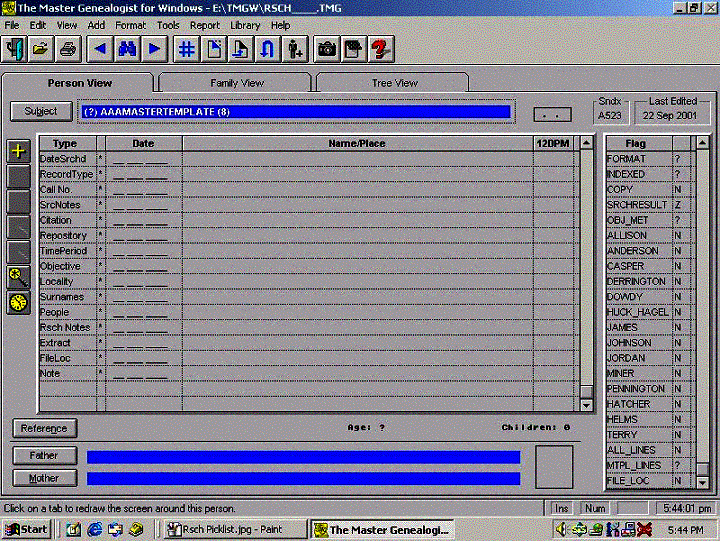720x541 pixels.
Task: Select the DateSrchd tag row
Action: [x=307, y=159]
